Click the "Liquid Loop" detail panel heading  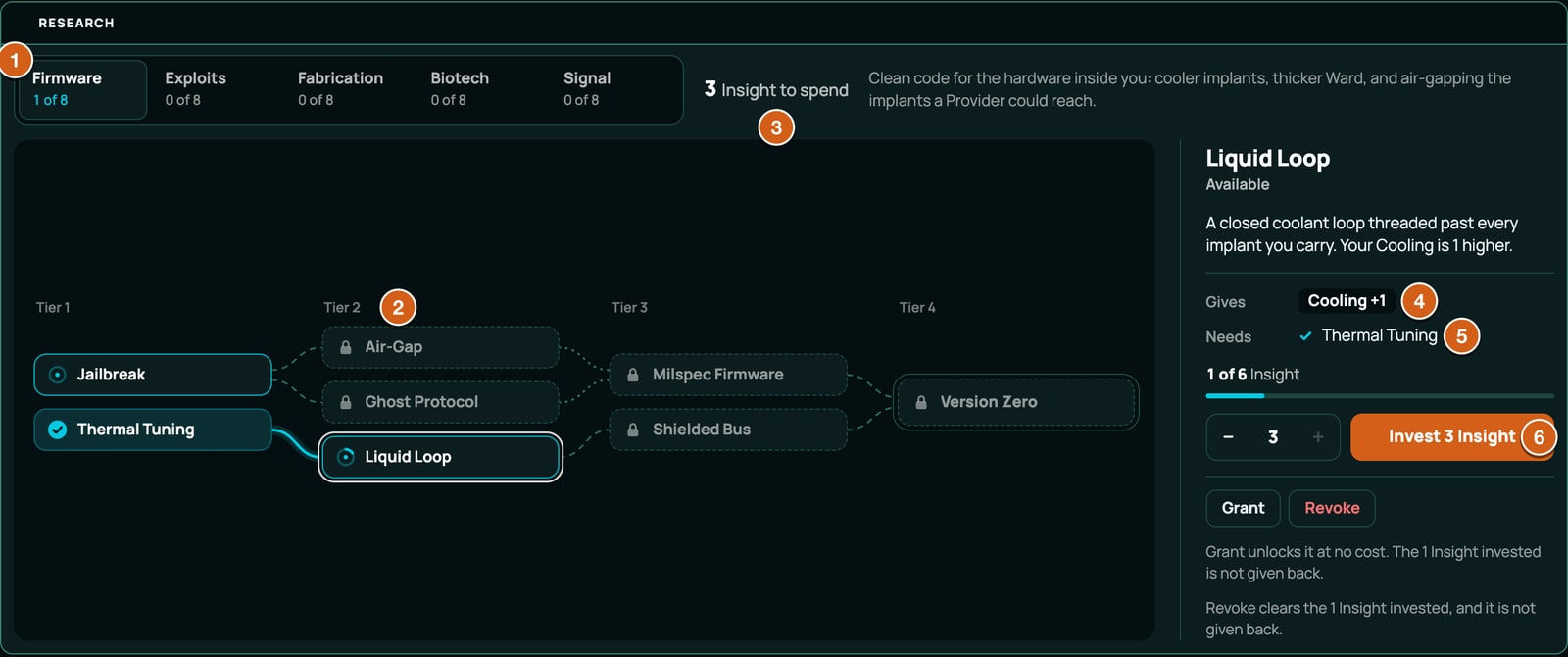[x=1268, y=159]
